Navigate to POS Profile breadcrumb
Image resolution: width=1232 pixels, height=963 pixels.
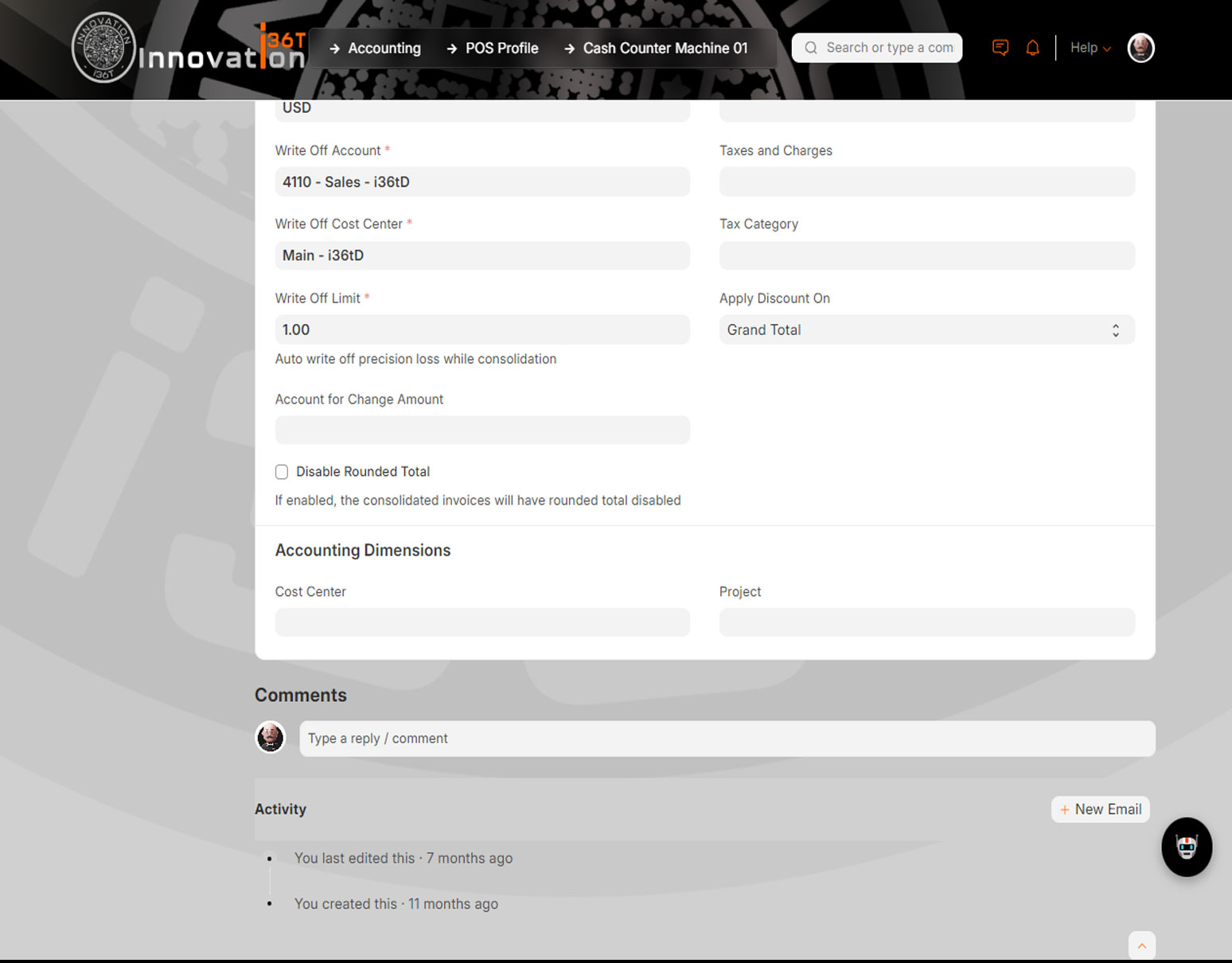501,49
